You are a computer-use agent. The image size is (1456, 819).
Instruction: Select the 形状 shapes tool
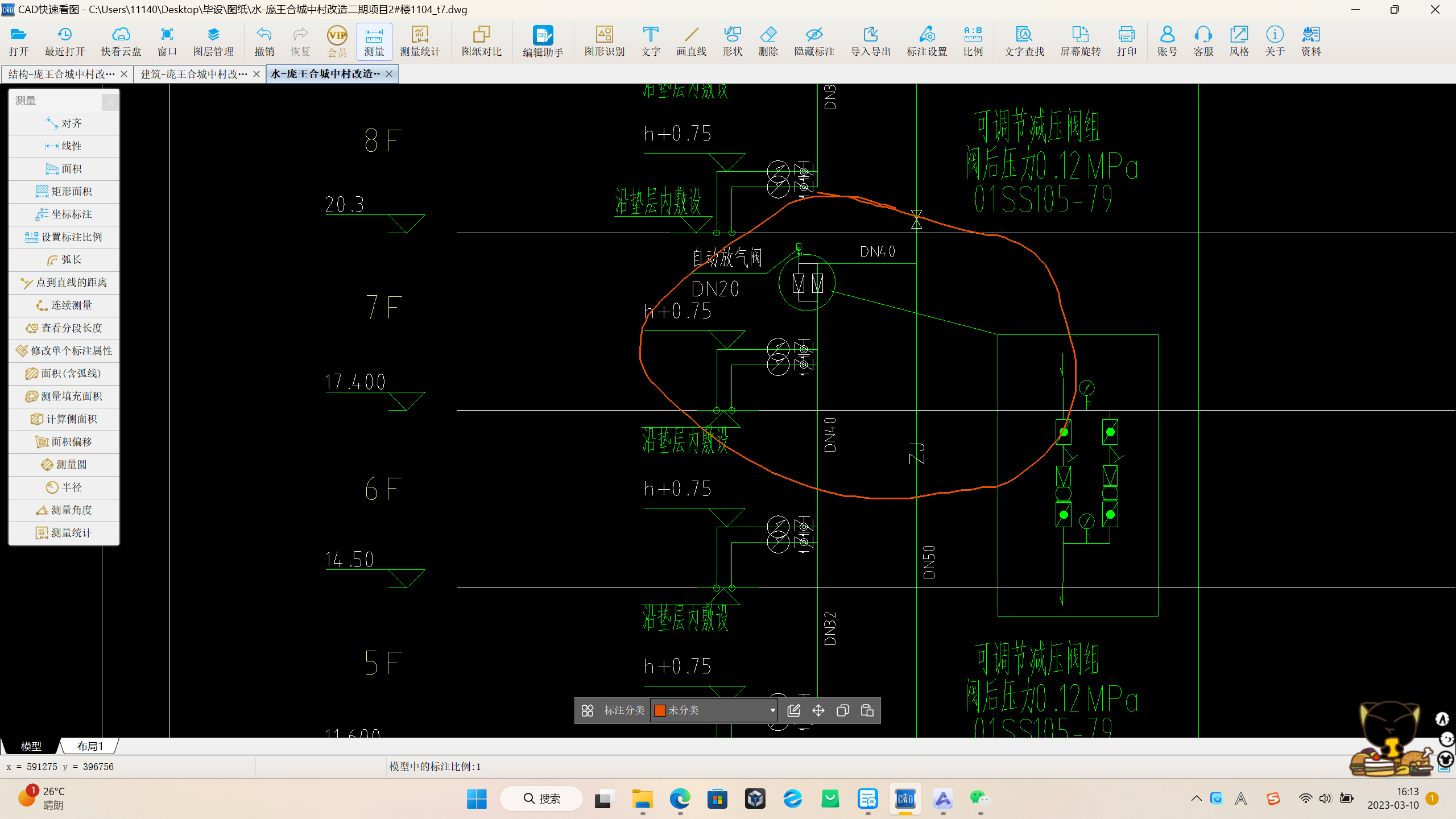tap(733, 42)
